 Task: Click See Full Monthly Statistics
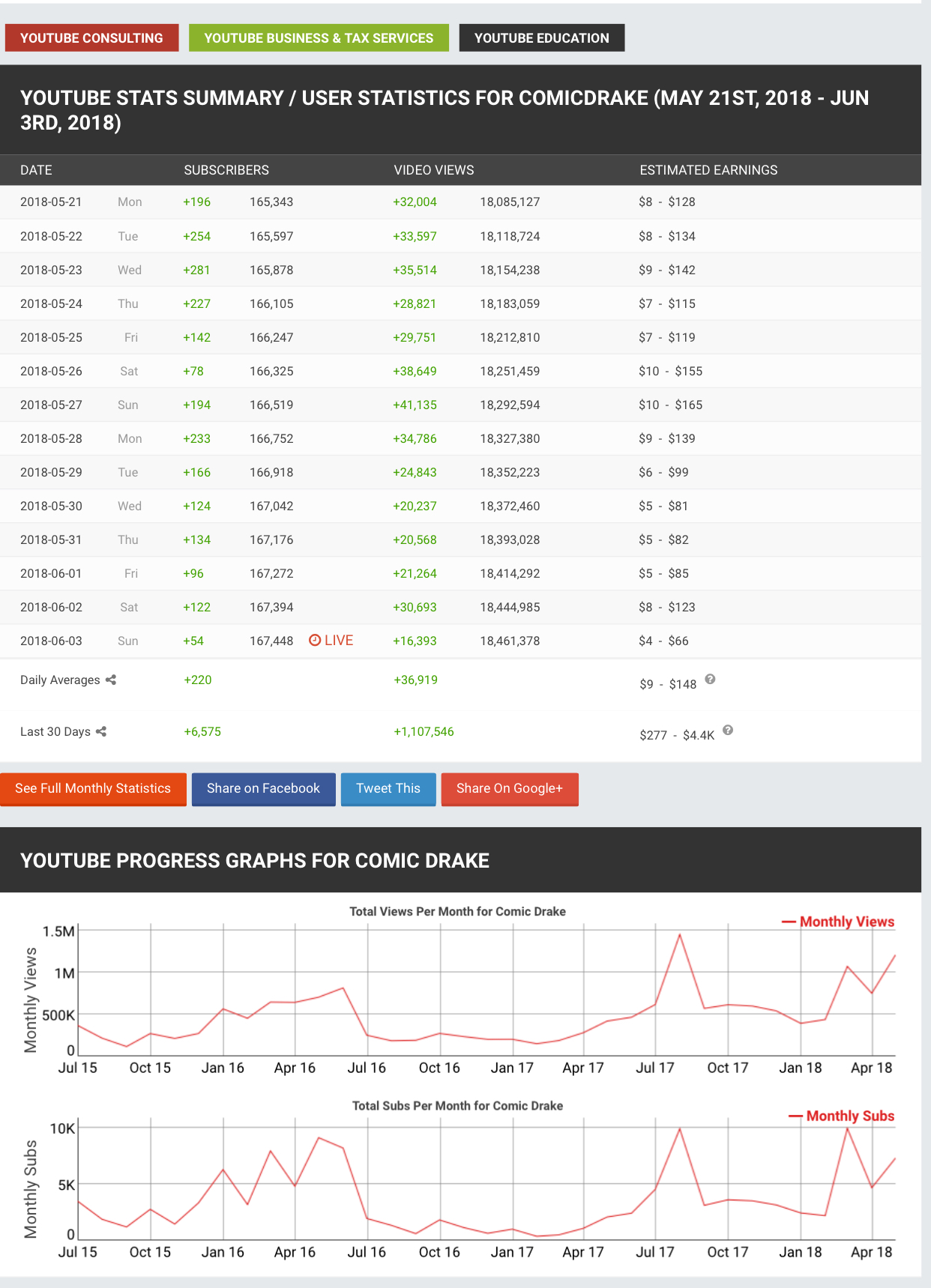pos(93,789)
